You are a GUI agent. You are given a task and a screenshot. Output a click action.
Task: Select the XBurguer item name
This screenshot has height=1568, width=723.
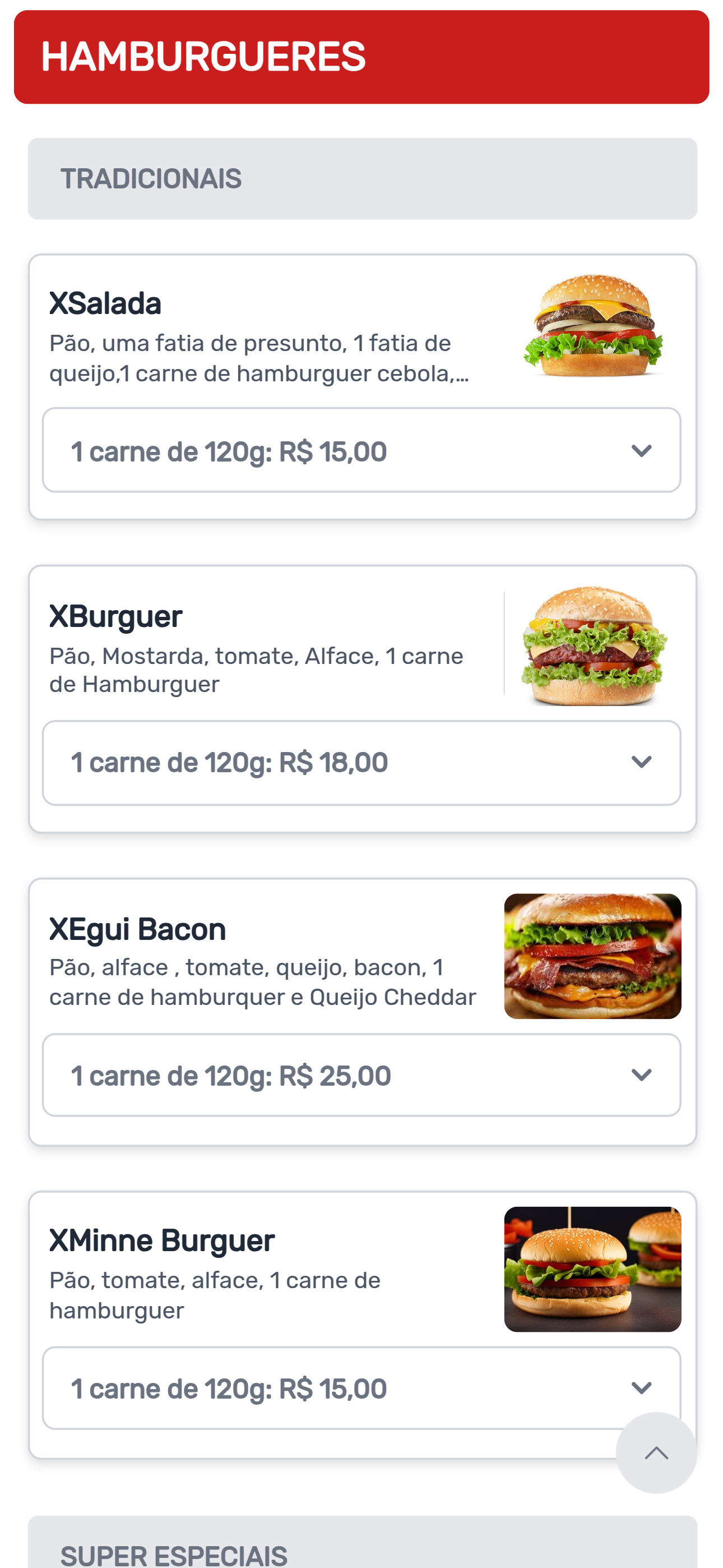115,616
